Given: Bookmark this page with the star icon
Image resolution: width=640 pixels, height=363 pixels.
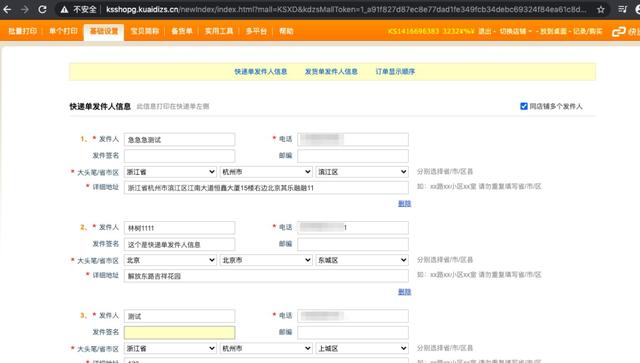Looking at the screenshot, I should coord(600,9).
